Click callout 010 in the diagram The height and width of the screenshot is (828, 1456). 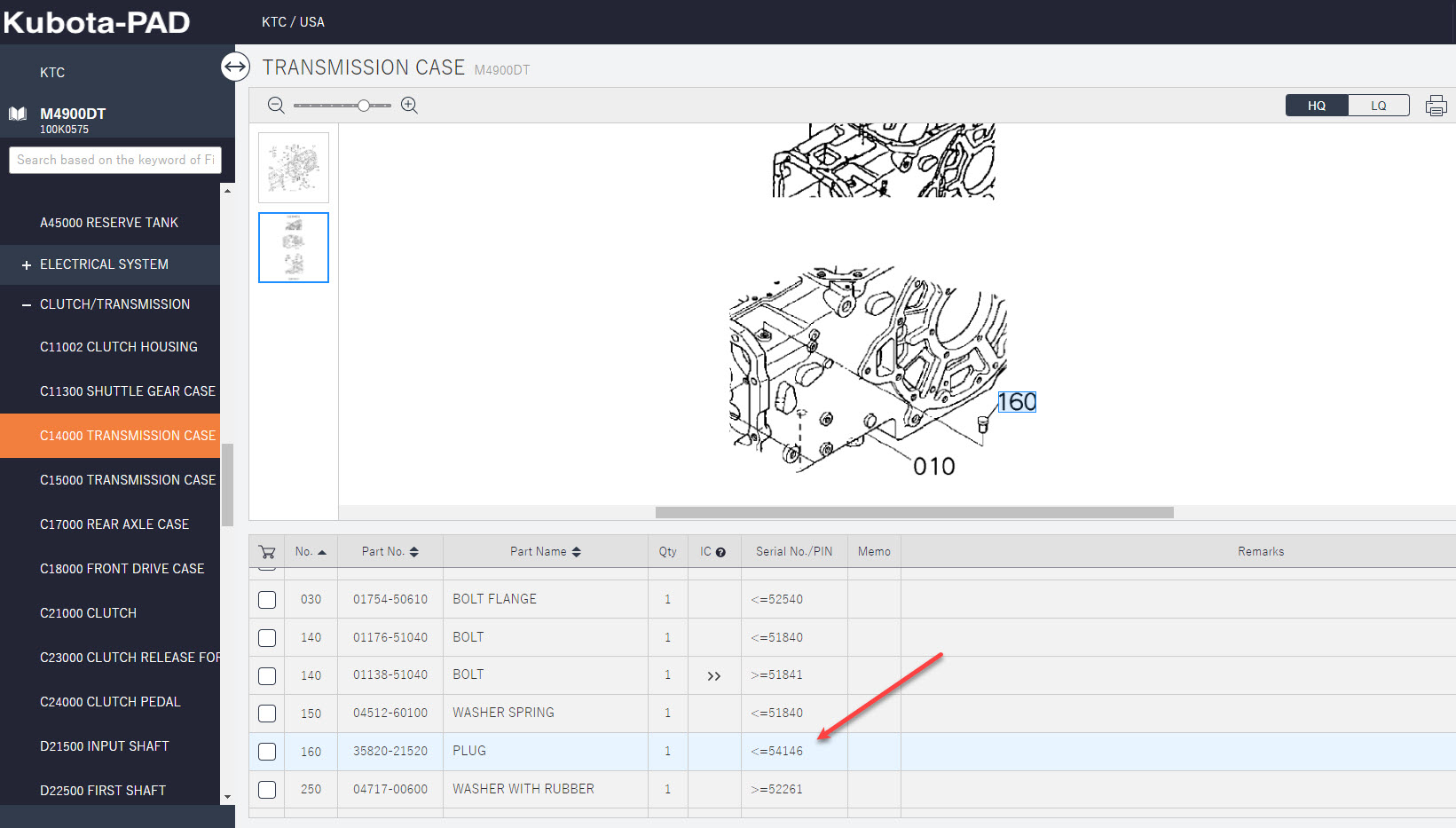pos(934,467)
